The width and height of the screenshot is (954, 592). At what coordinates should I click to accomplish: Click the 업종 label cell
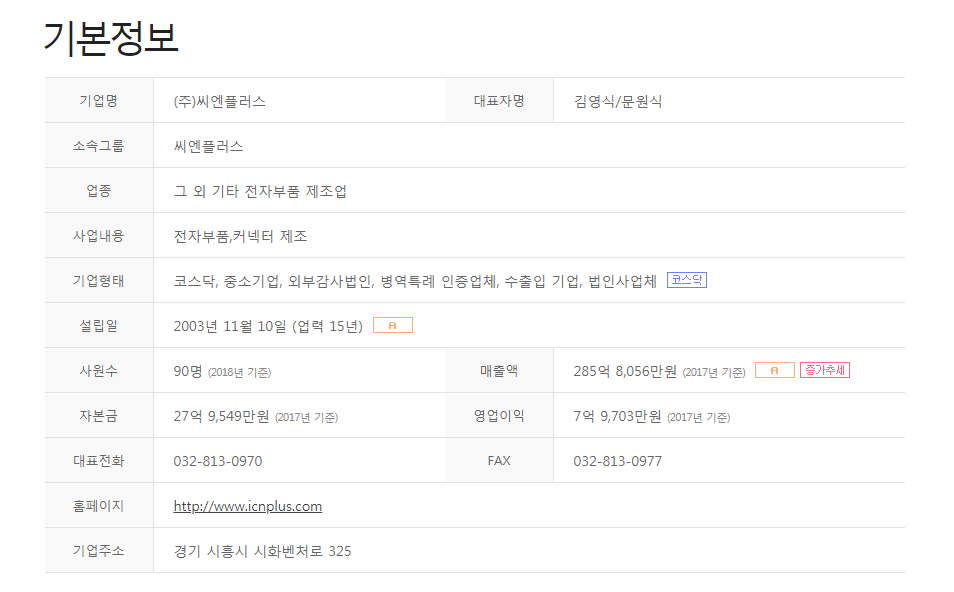point(99,190)
